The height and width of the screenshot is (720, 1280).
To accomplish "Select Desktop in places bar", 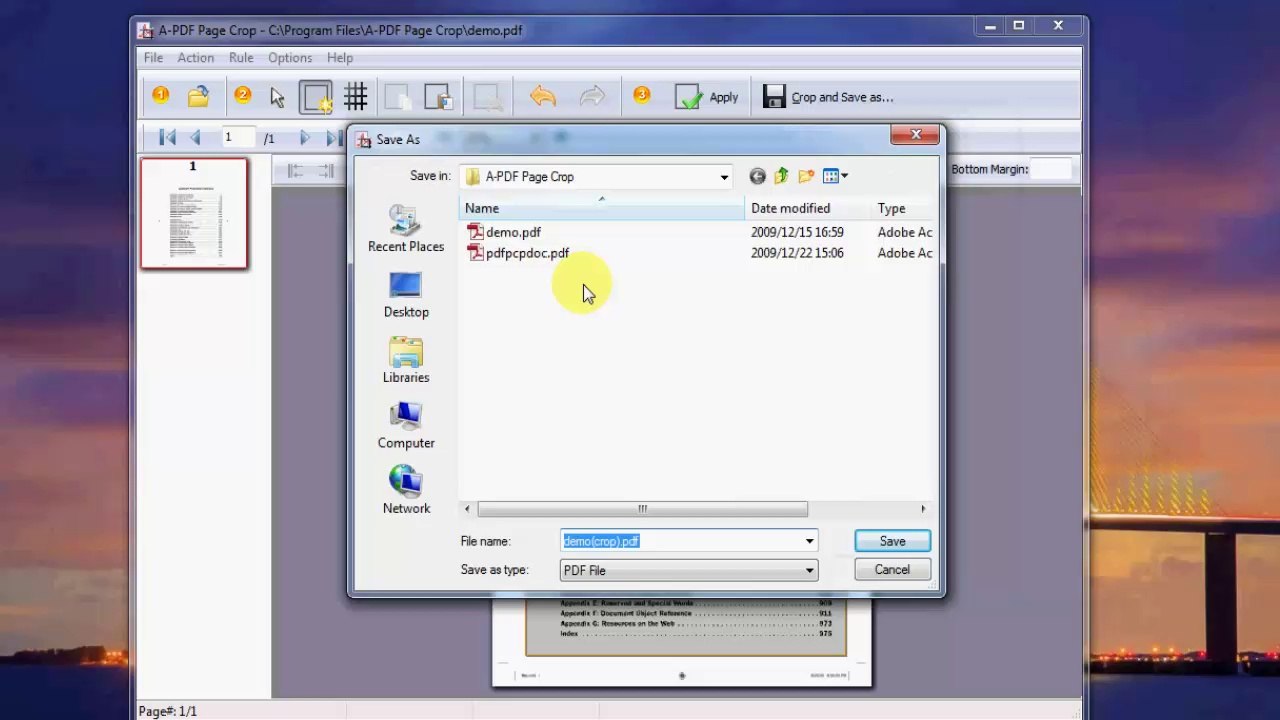I will [x=406, y=295].
